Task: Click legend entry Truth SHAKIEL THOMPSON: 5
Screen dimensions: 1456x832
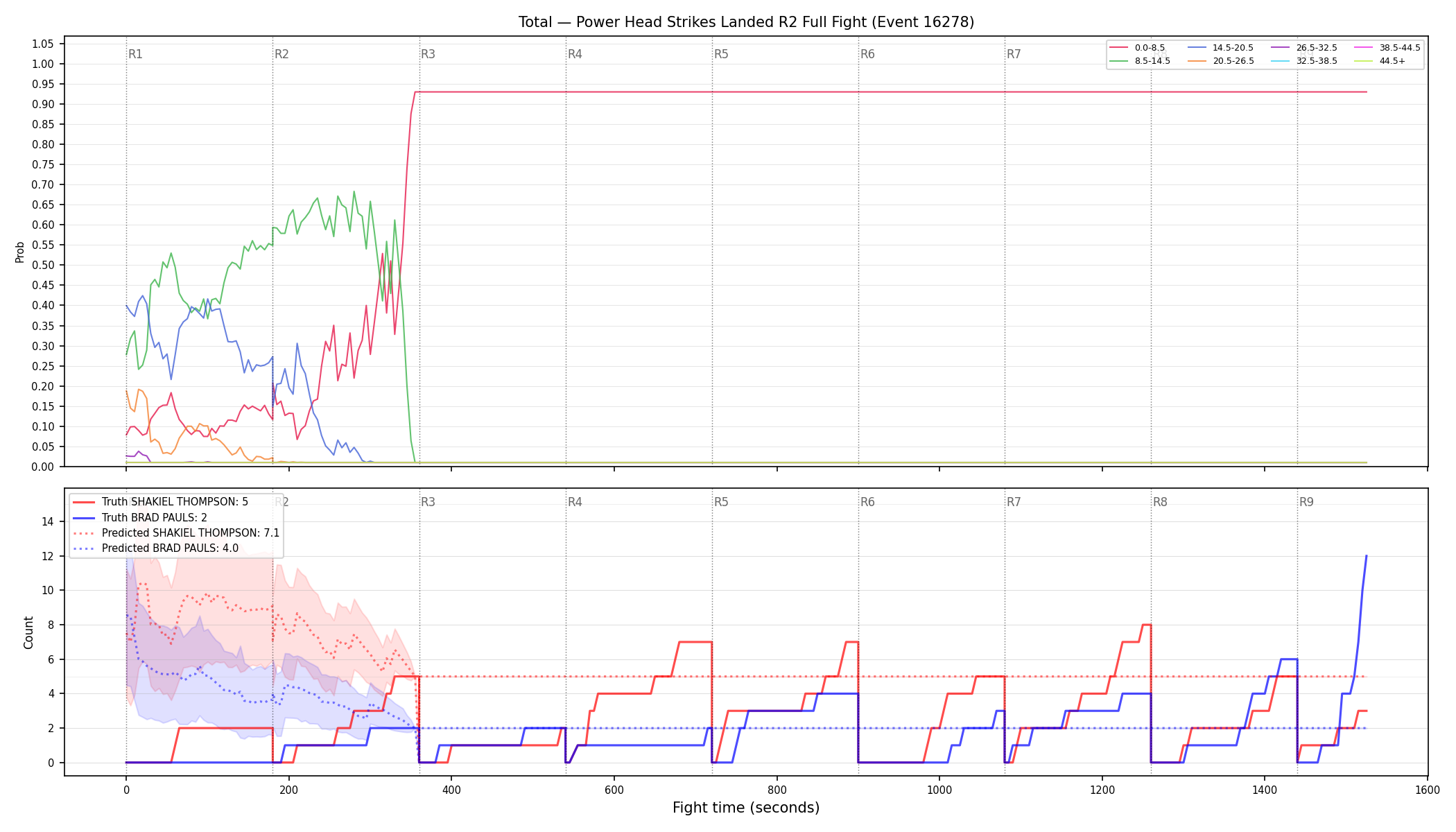Action: click(x=175, y=502)
